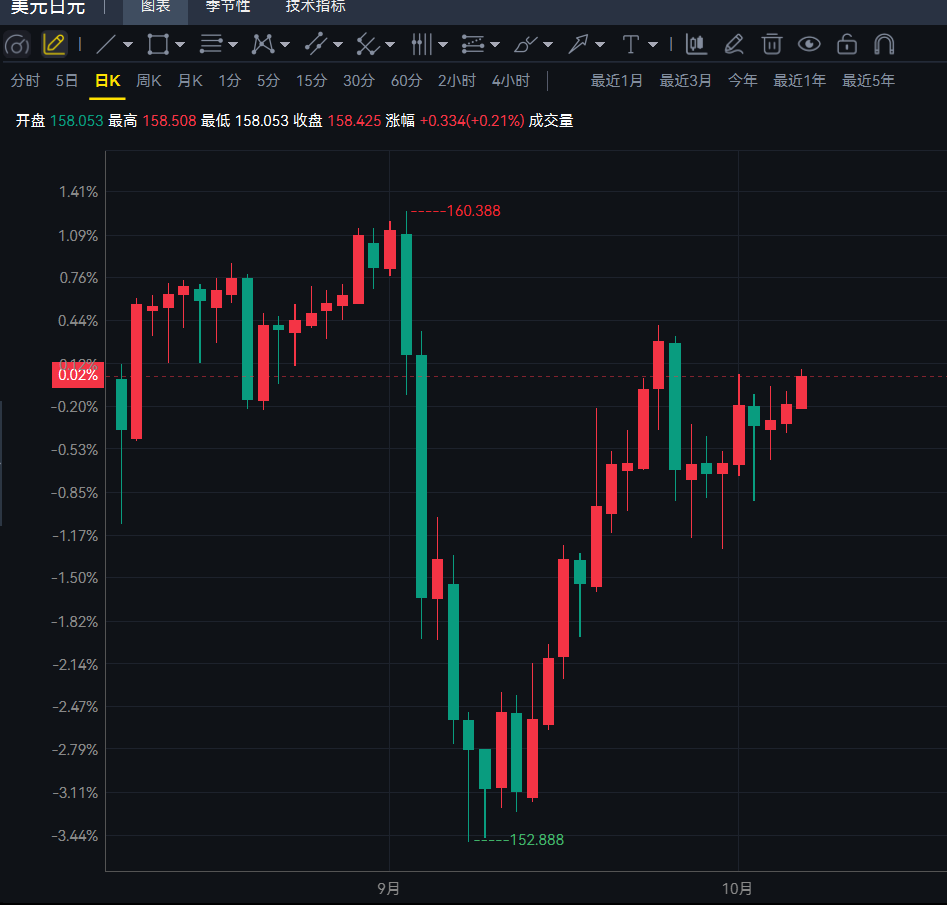
Task: Expand the parallel lines dropdown arrow
Action: (233, 45)
